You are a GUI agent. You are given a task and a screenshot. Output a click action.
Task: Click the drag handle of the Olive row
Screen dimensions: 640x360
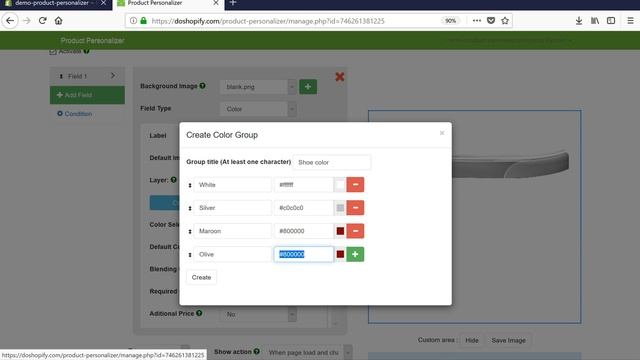click(x=190, y=255)
